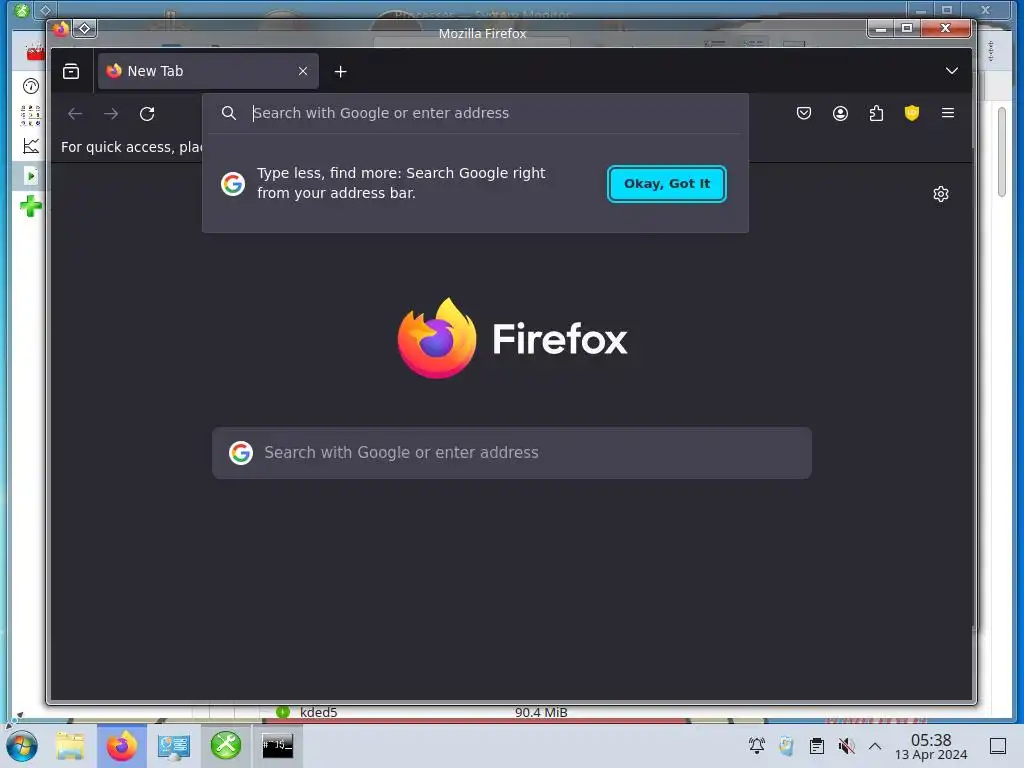Open a new tab with the plus button
This screenshot has height=768, width=1024.
click(x=340, y=72)
